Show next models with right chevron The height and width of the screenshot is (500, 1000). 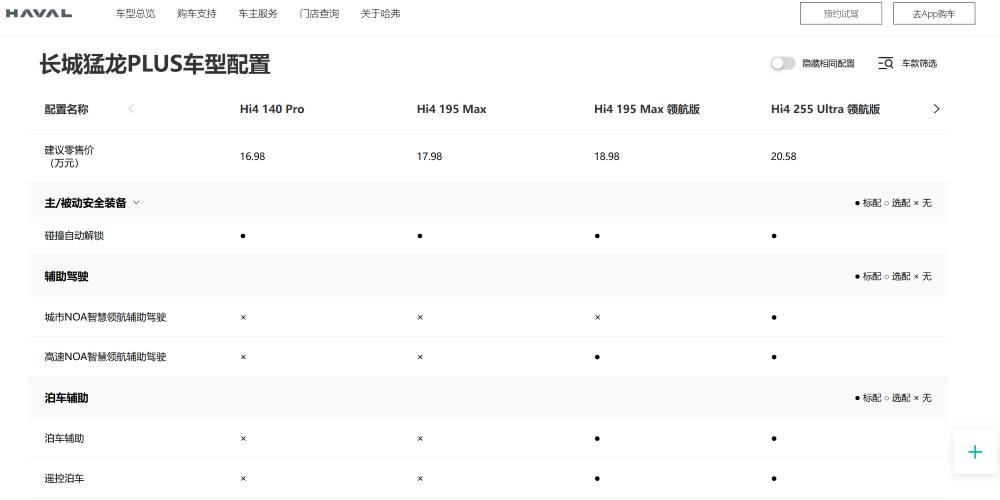936,108
